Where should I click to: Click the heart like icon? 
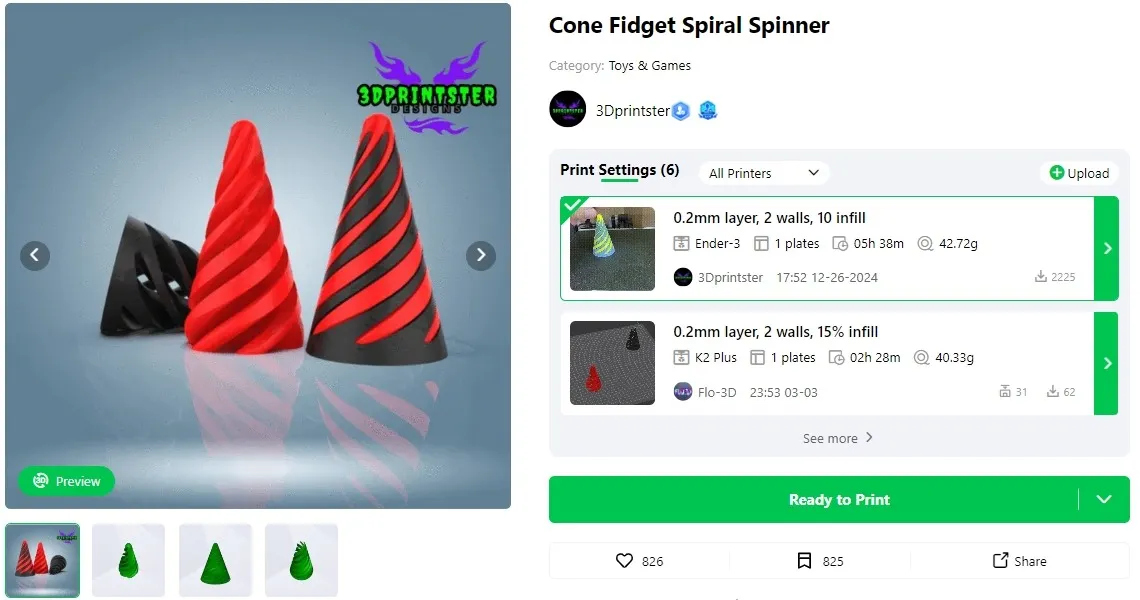point(624,561)
